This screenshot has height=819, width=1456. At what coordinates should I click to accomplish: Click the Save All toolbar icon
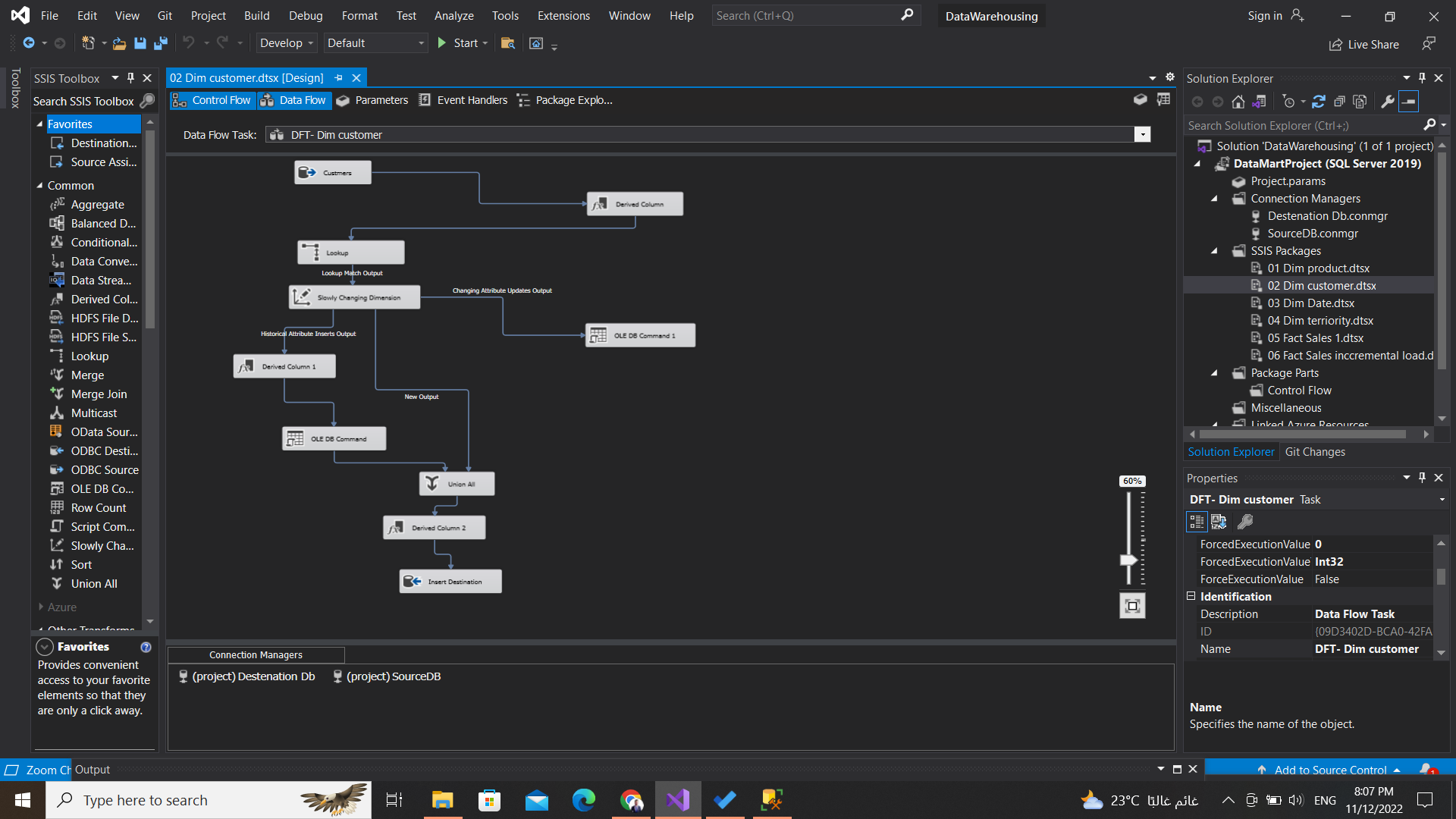tap(160, 43)
